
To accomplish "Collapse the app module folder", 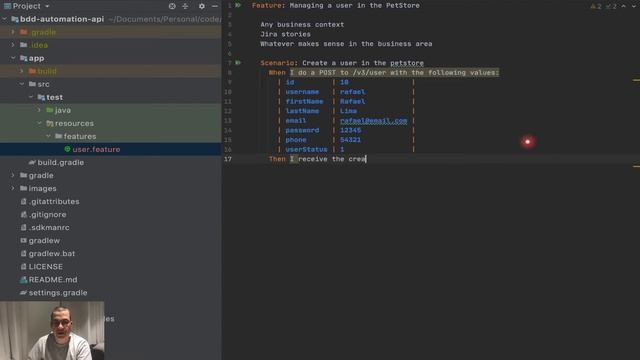I will coord(13,58).
